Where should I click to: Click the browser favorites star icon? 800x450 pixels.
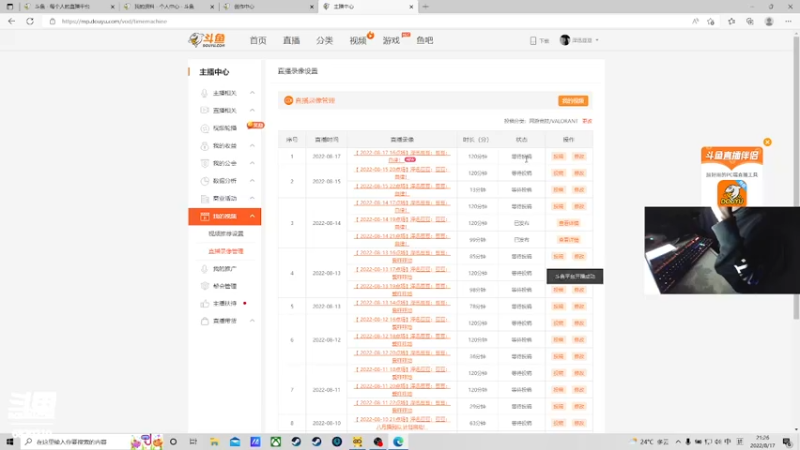[731, 21]
